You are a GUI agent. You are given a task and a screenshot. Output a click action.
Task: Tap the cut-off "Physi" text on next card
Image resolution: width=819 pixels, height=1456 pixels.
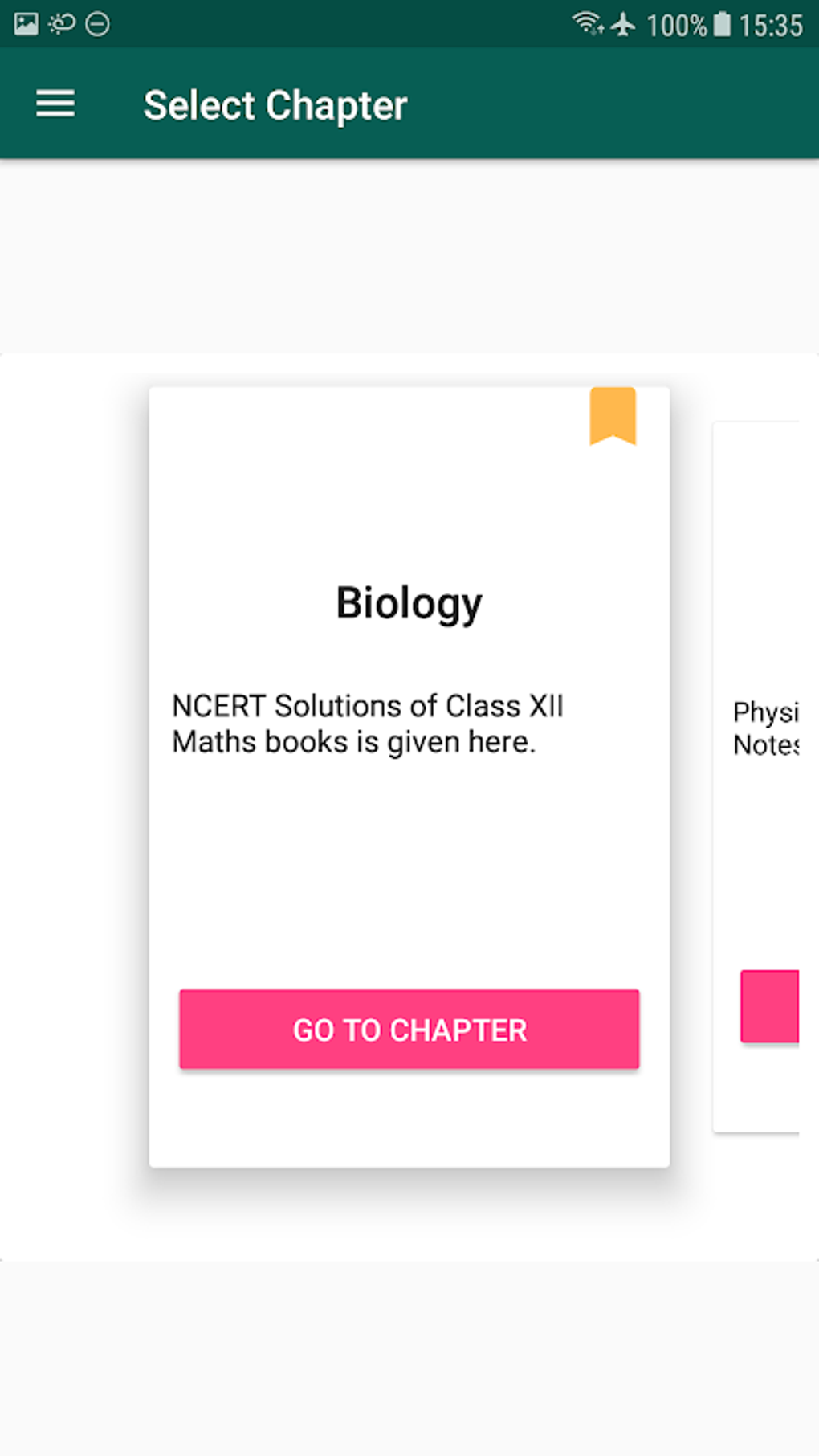[765, 712]
